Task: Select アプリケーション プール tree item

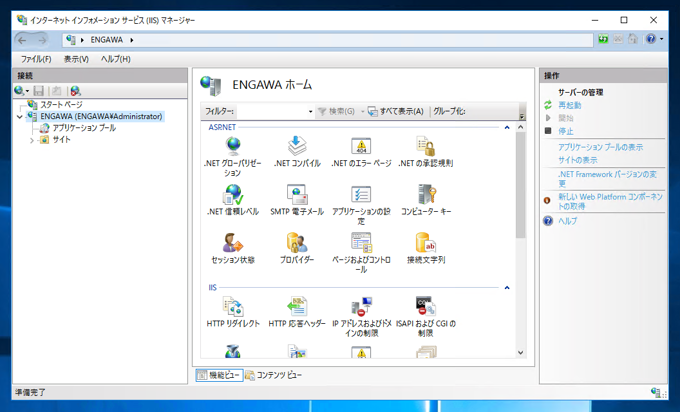Action: tap(84, 128)
